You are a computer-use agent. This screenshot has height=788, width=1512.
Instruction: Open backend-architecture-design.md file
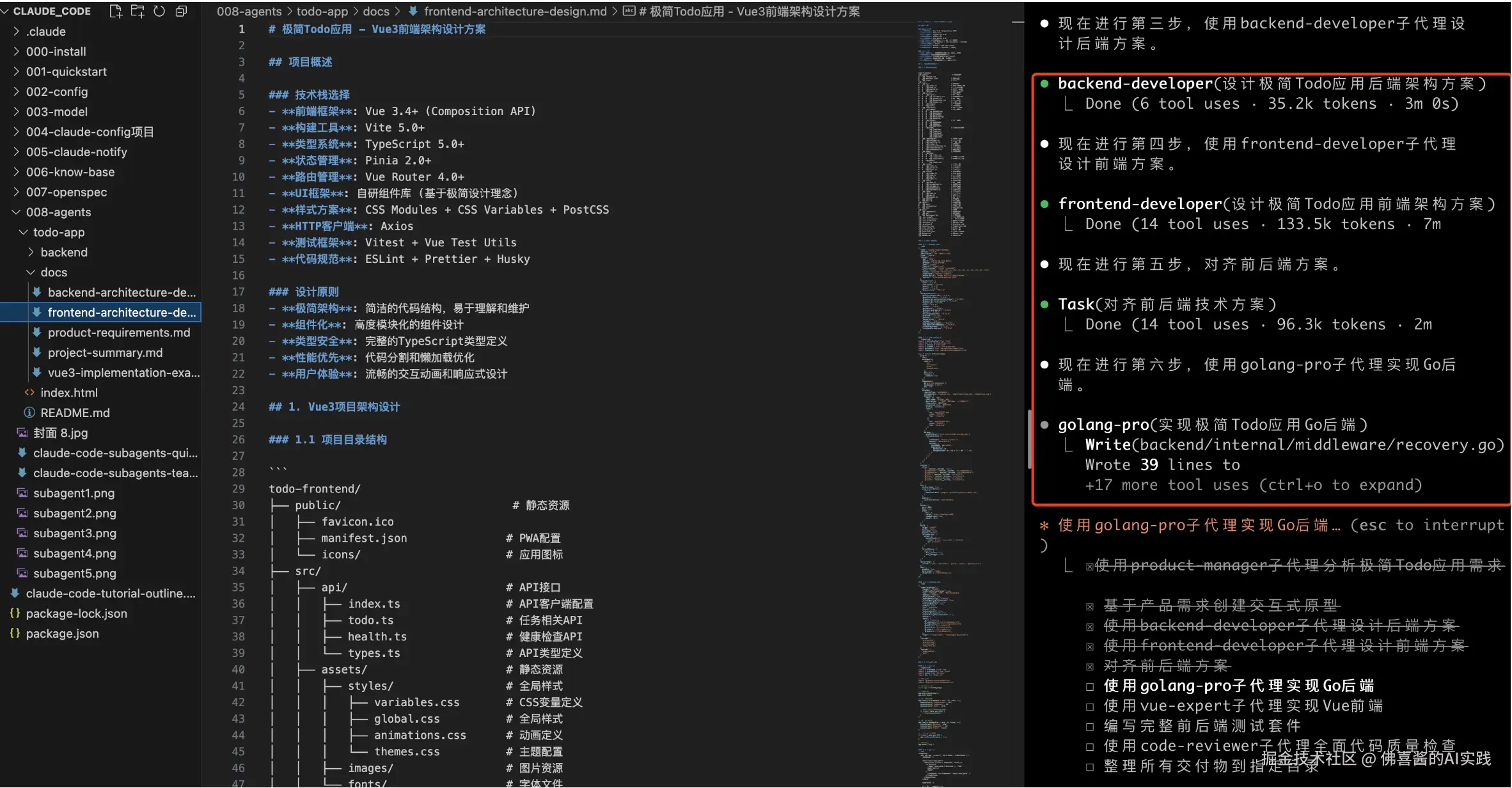pyautogui.click(x=122, y=292)
